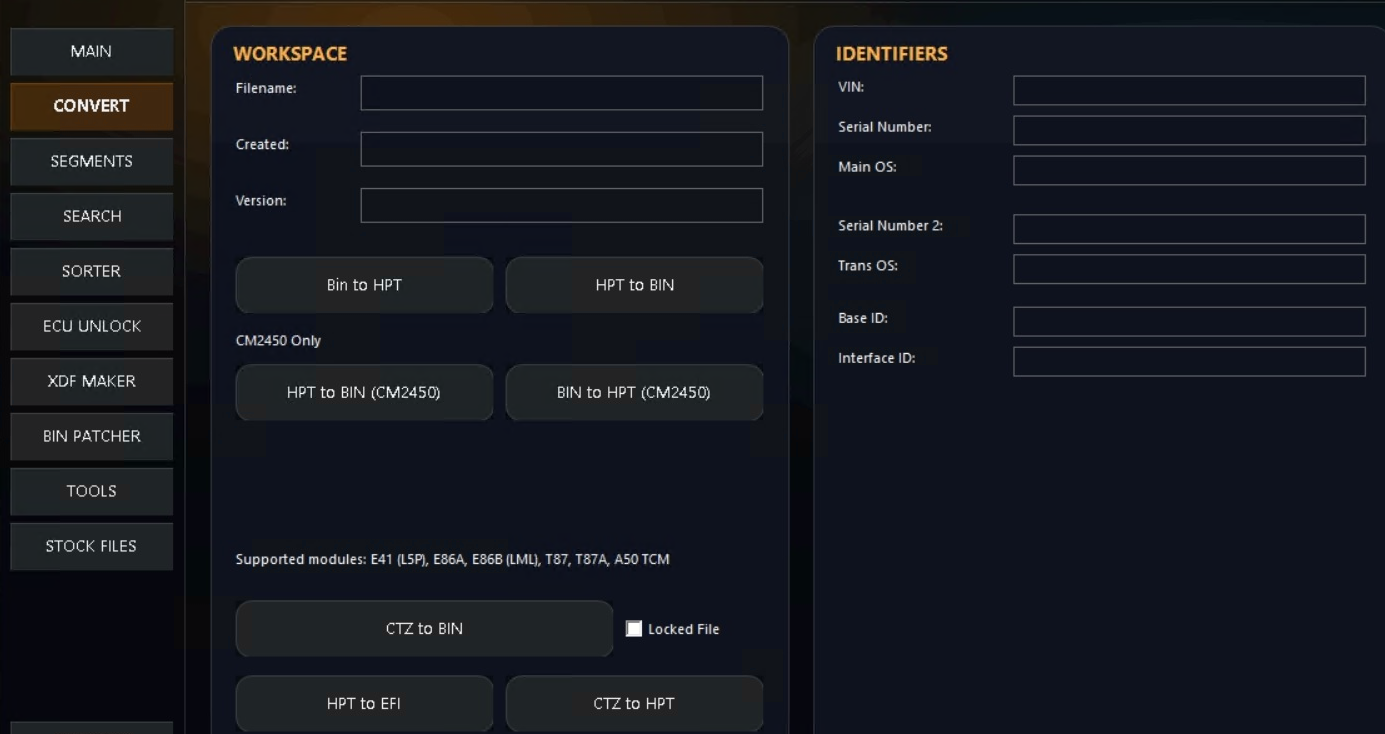Click the VIN field

1189,90
